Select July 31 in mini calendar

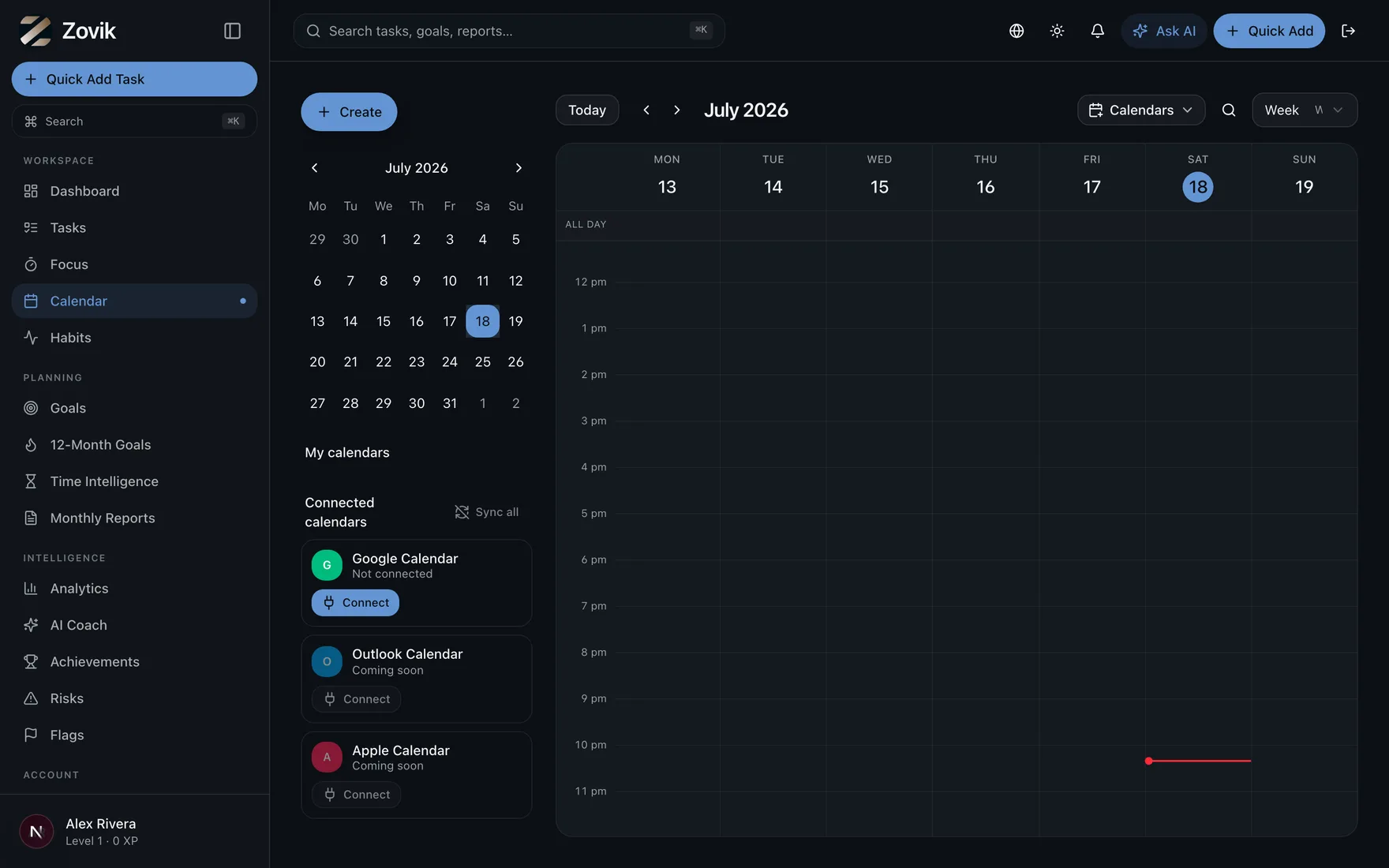click(x=450, y=403)
